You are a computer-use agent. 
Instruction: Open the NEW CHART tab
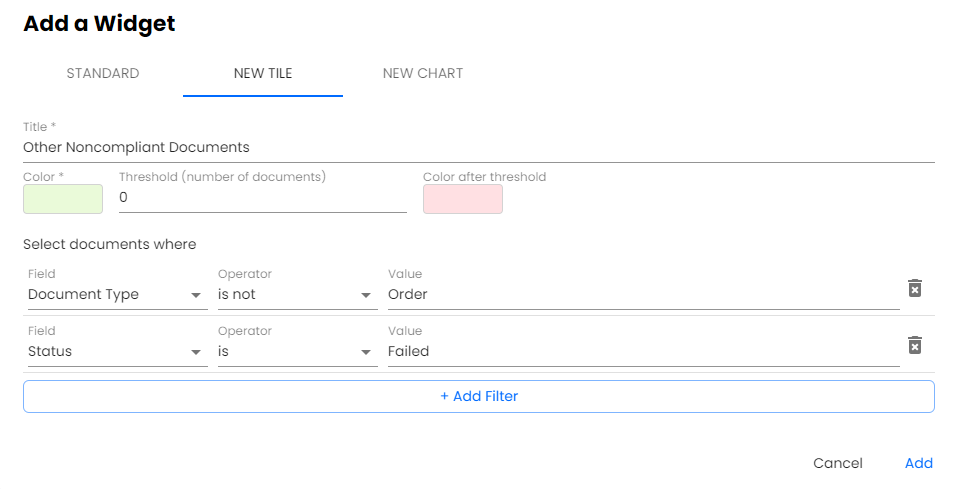pyautogui.click(x=423, y=74)
